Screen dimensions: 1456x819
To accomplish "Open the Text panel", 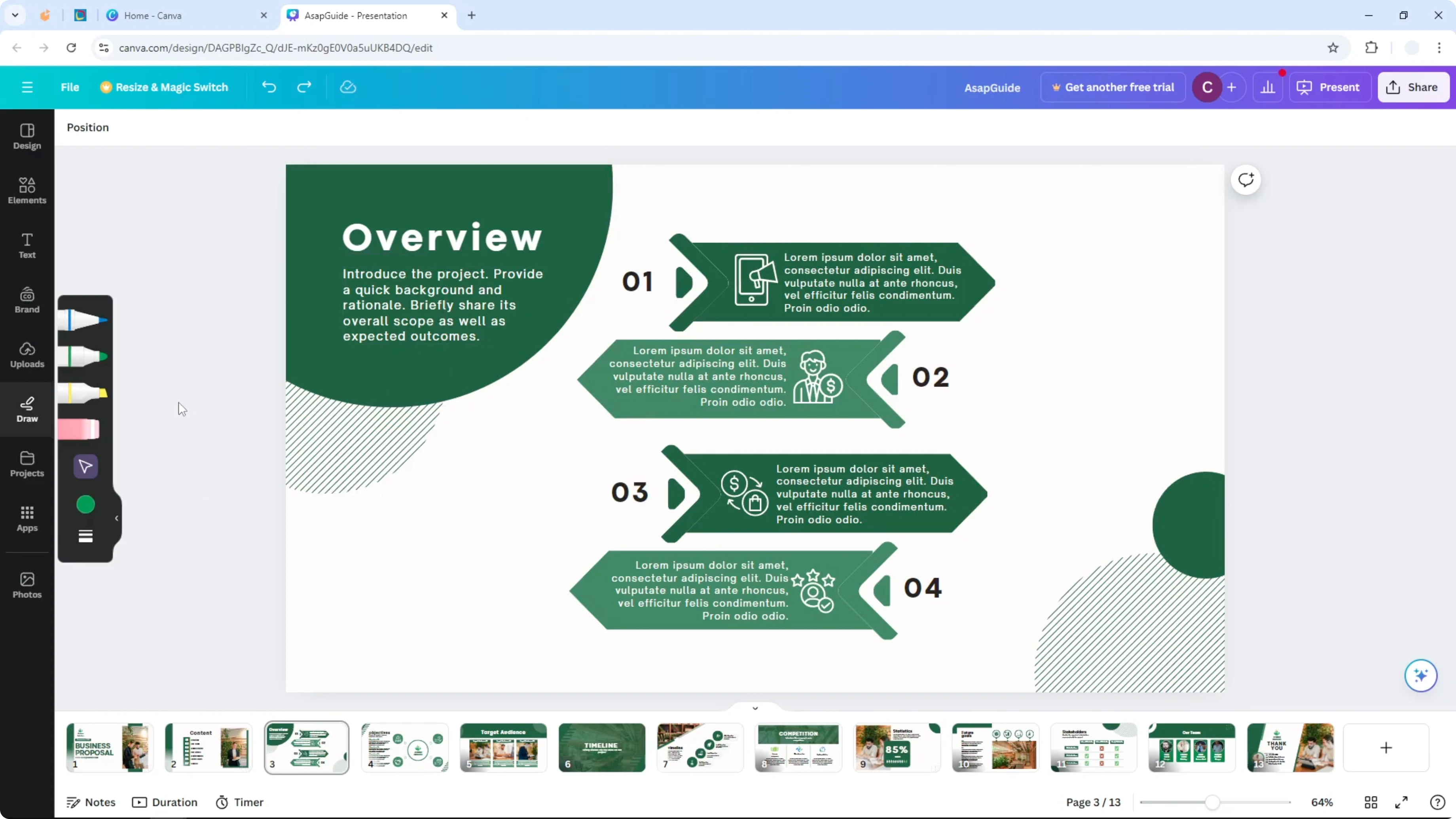I will coord(27,246).
